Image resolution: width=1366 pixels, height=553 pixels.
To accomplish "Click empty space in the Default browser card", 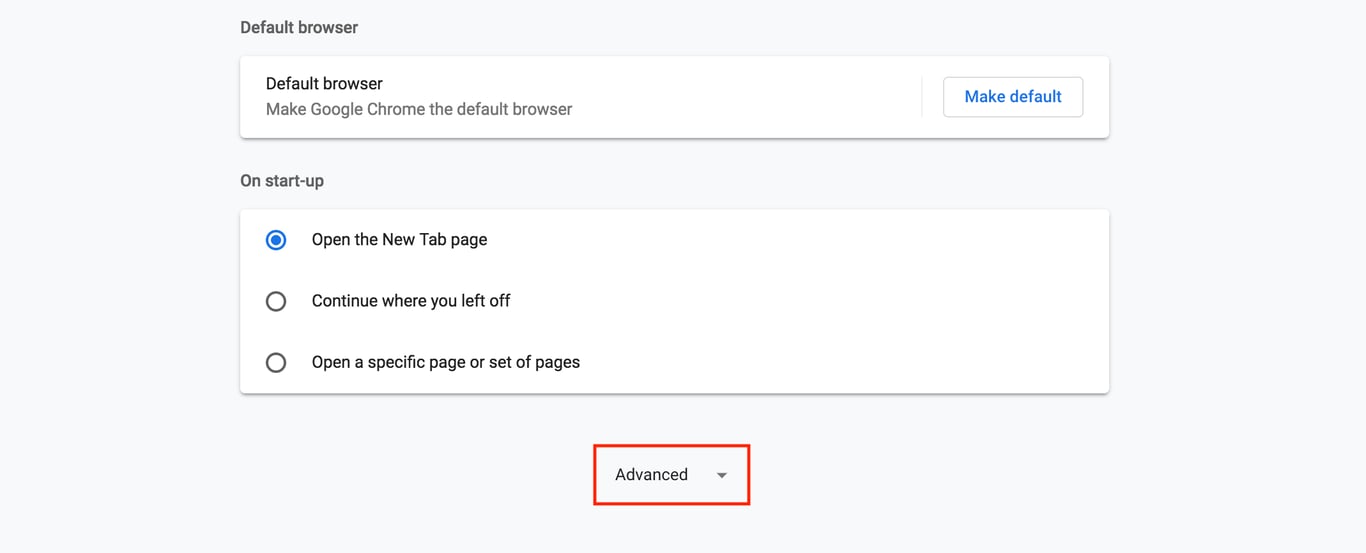I will click(750, 97).
